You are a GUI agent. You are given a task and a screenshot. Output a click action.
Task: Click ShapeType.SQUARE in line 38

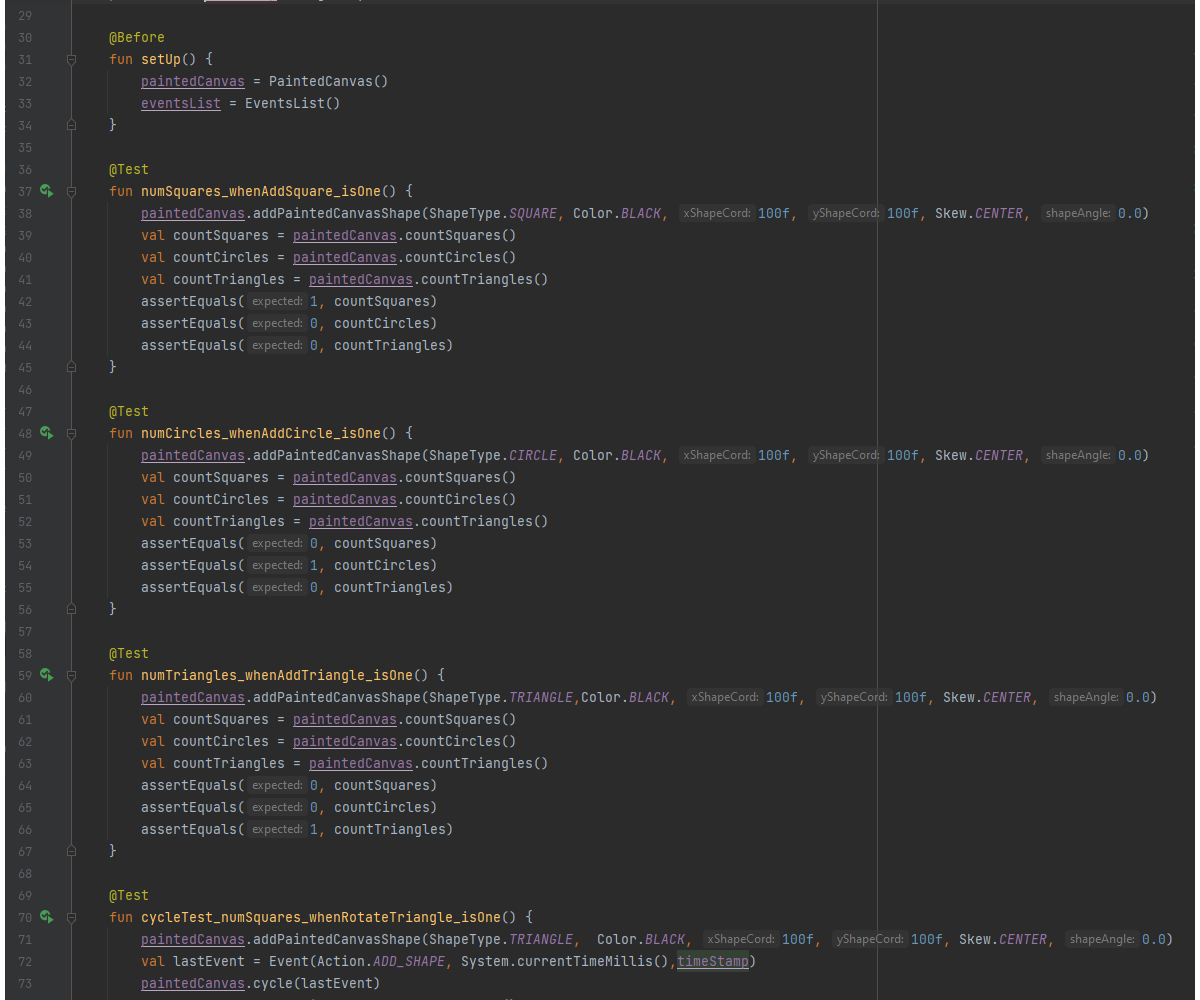pyautogui.click(x=492, y=213)
